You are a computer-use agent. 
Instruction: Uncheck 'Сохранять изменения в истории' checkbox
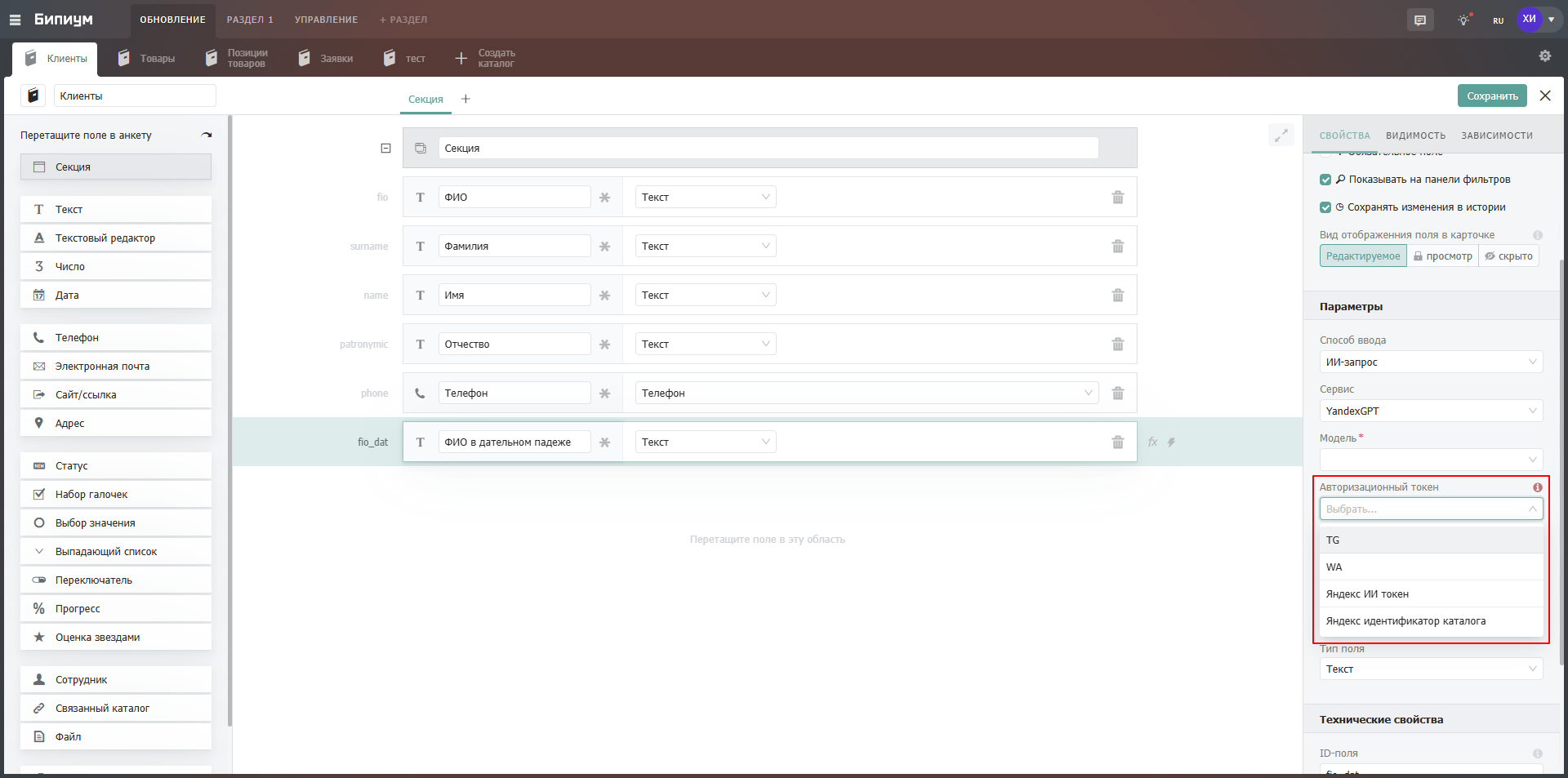click(1325, 207)
